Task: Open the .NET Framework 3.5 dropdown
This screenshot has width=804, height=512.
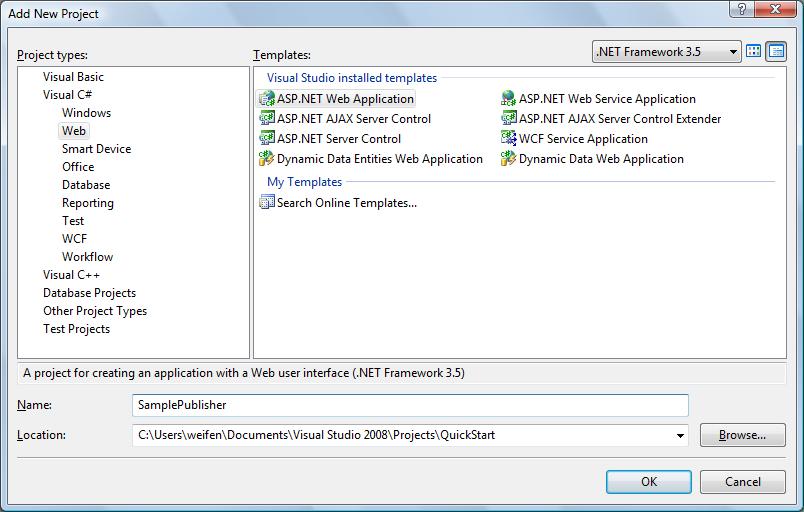Action: click(666, 52)
